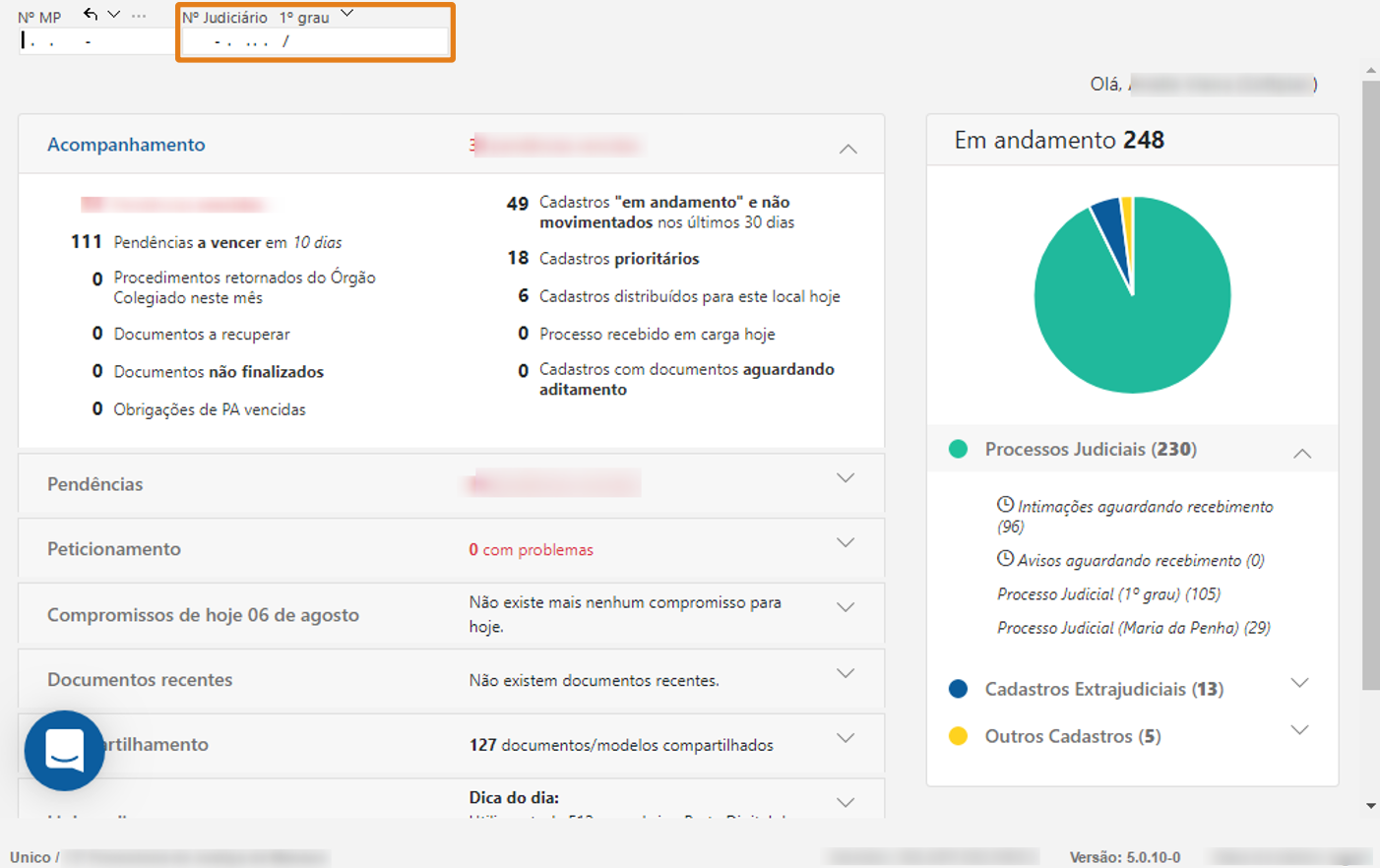Viewport: 1380px width, 868px height.
Task: Expand the Peticionamento section
Action: 846,543
